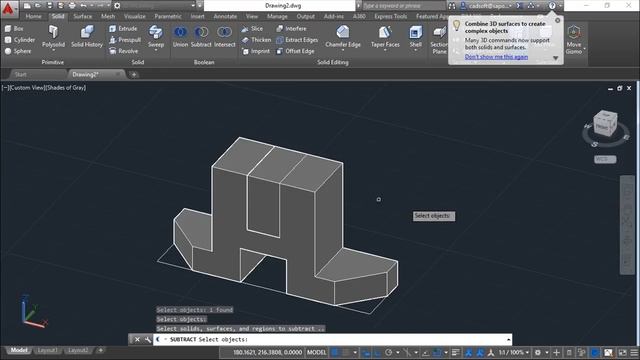Click the Shell tool

point(416,36)
